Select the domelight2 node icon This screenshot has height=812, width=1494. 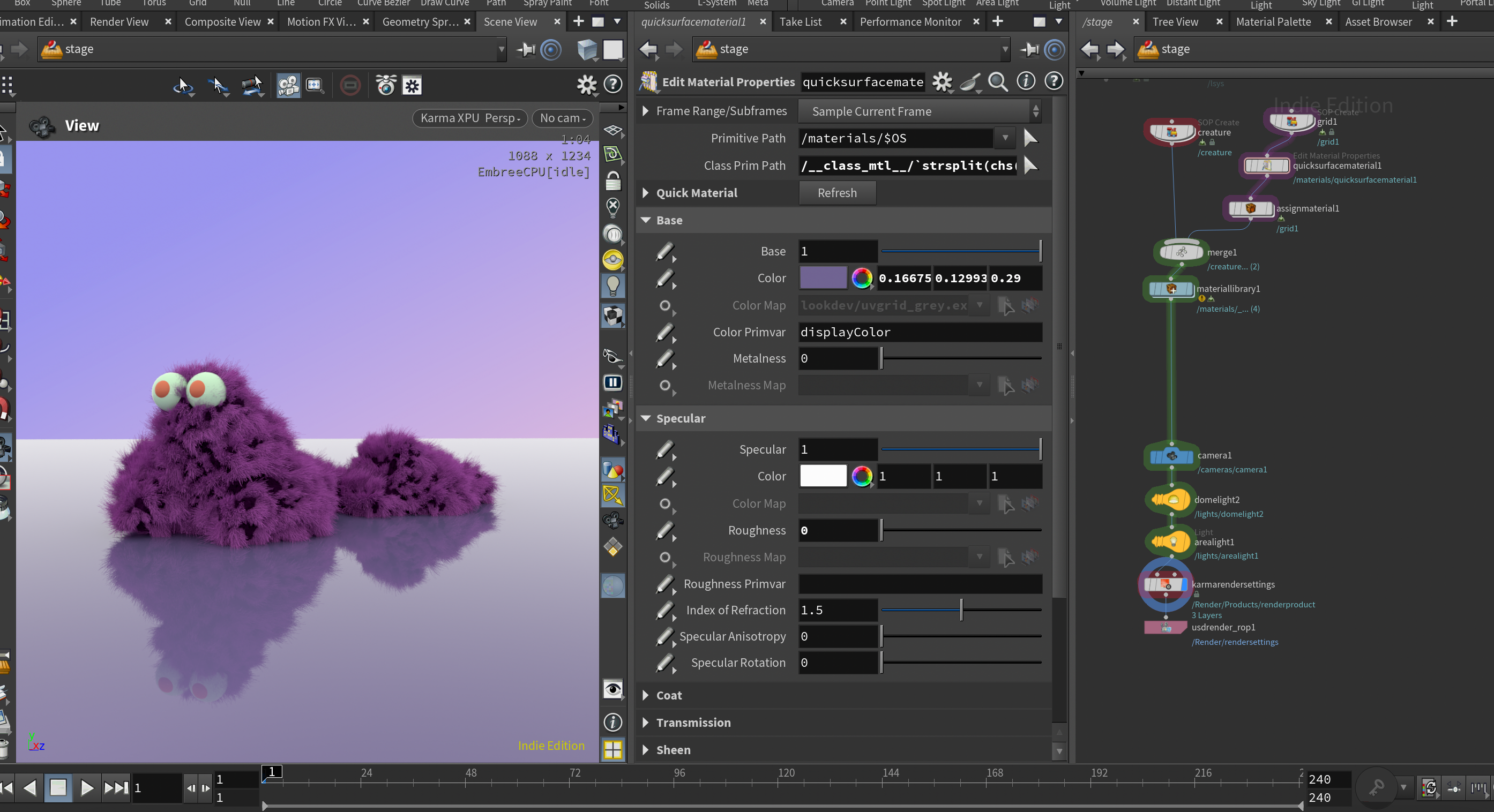(1169, 500)
